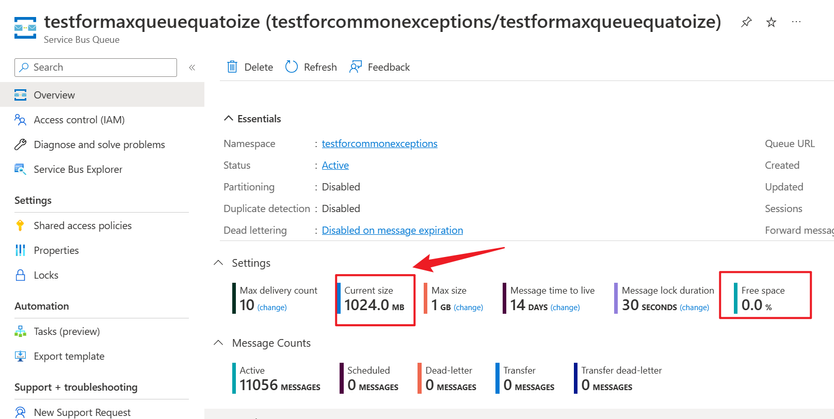
Task: Open Diagnose and solve problems
Action: pos(99,145)
